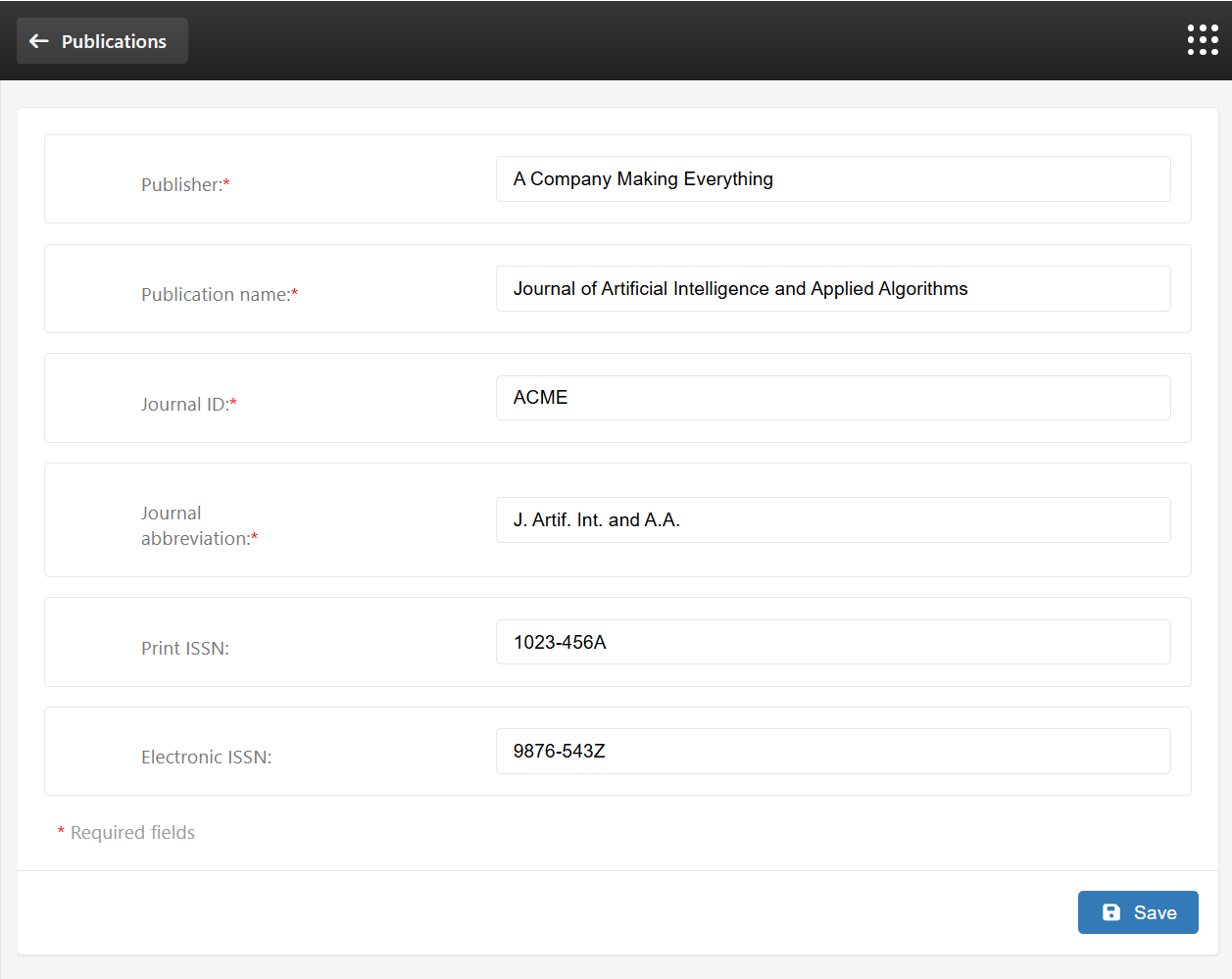Image resolution: width=1232 pixels, height=979 pixels.
Task: Focus the Journal ID field showing ACME
Action: point(833,397)
